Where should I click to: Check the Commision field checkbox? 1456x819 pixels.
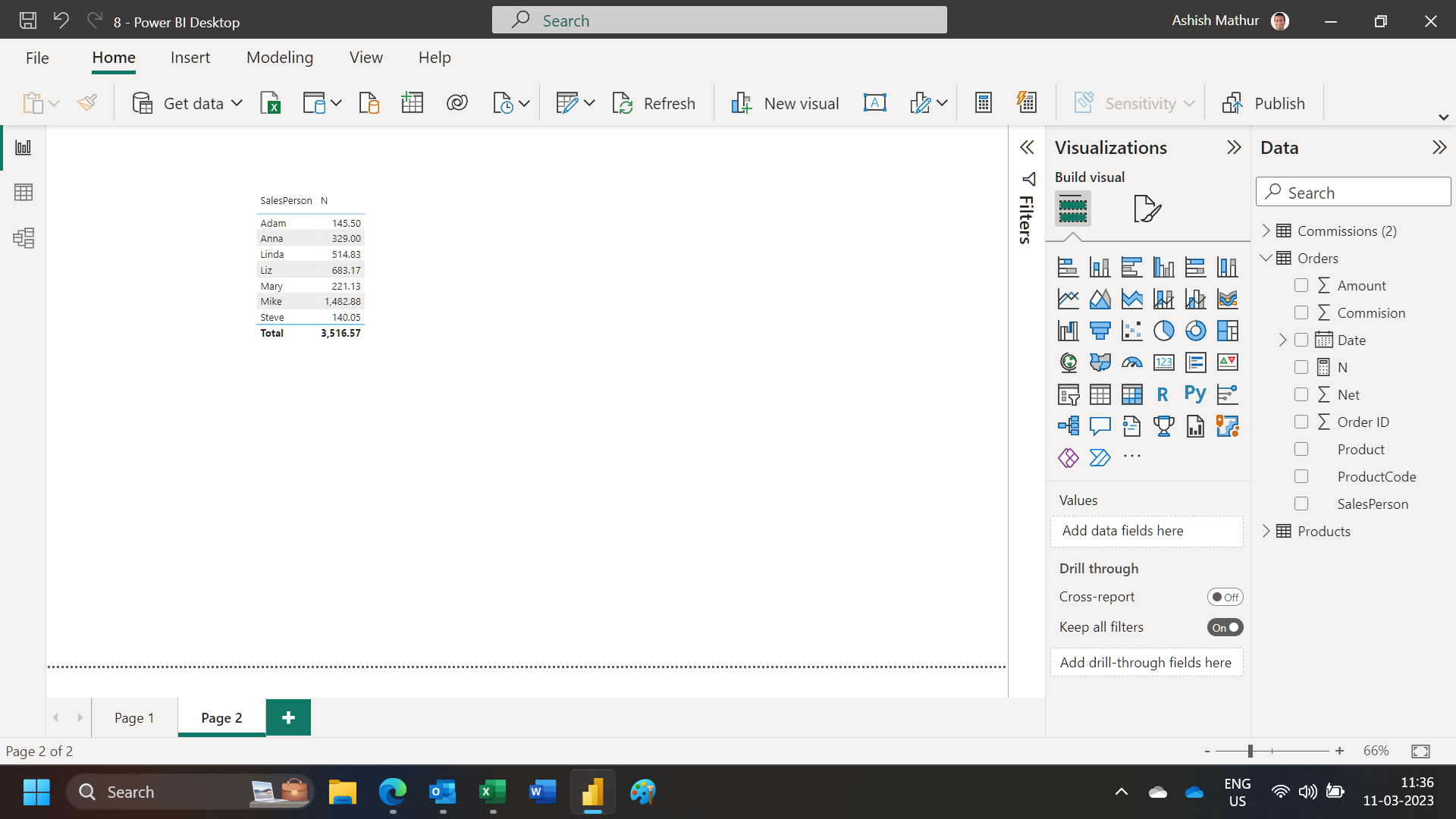click(1301, 312)
